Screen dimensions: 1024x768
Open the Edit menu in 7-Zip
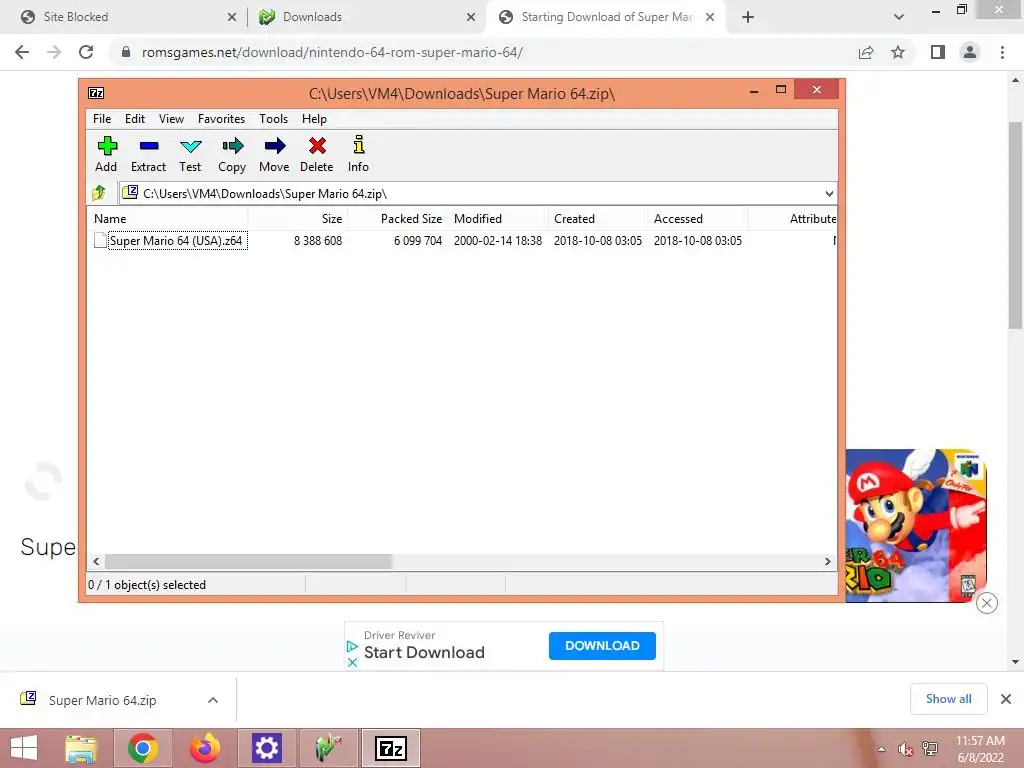(x=135, y=119)
